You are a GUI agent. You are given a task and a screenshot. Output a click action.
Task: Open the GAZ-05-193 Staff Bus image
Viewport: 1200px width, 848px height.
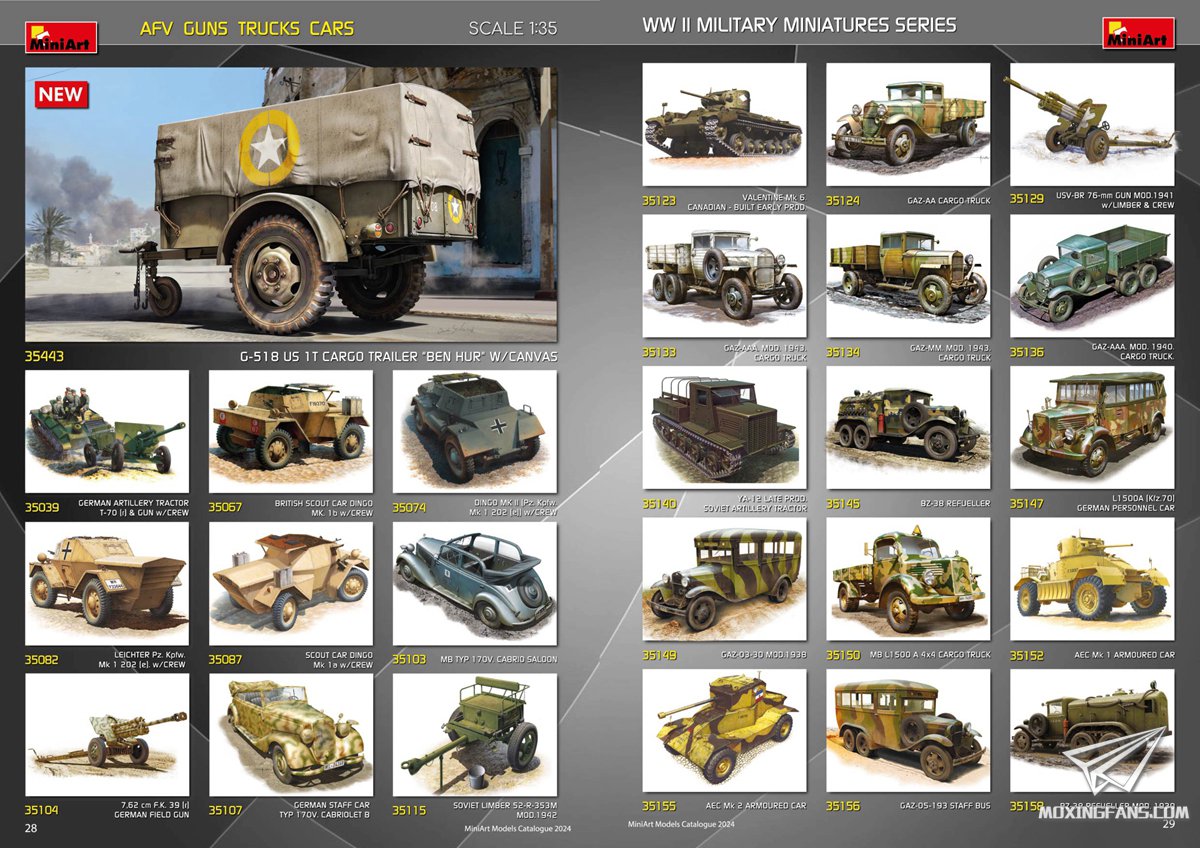point(908,730)
